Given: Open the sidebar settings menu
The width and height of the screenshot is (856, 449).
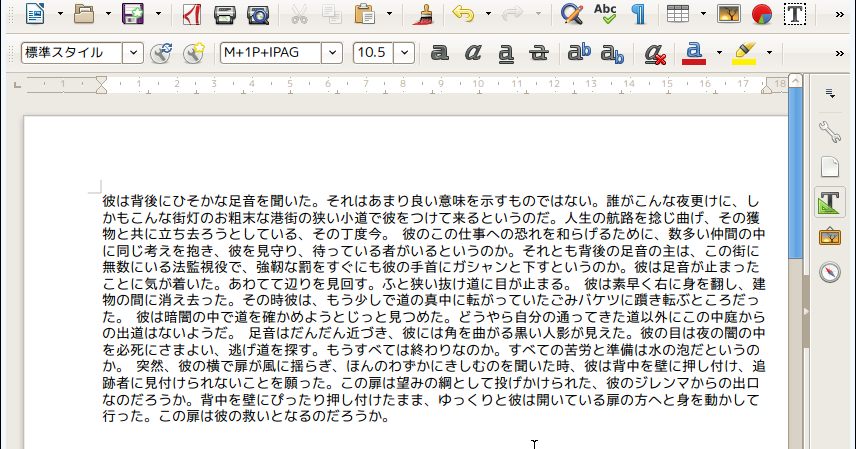Looking at the screenshot, I should pyautogui.click(x=830, y=93).
